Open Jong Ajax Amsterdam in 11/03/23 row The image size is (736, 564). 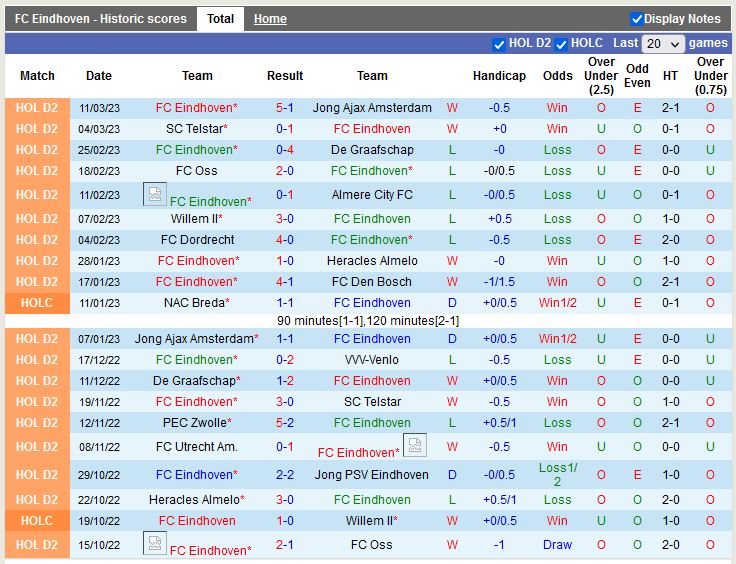pyautogui.click(x=372, y=107)
